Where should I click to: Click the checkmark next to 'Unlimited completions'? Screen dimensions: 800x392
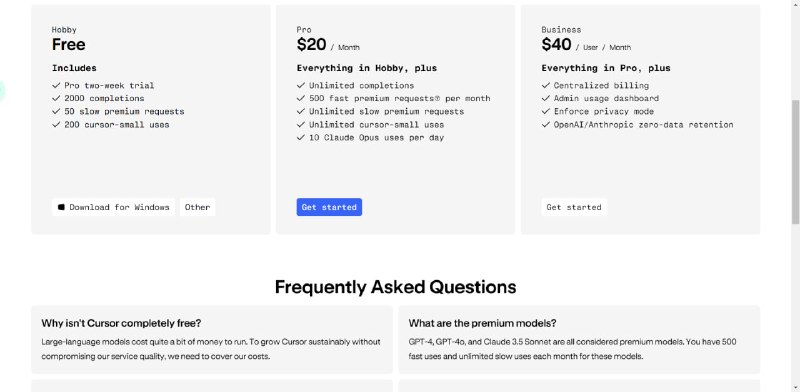tap(301, 85)
